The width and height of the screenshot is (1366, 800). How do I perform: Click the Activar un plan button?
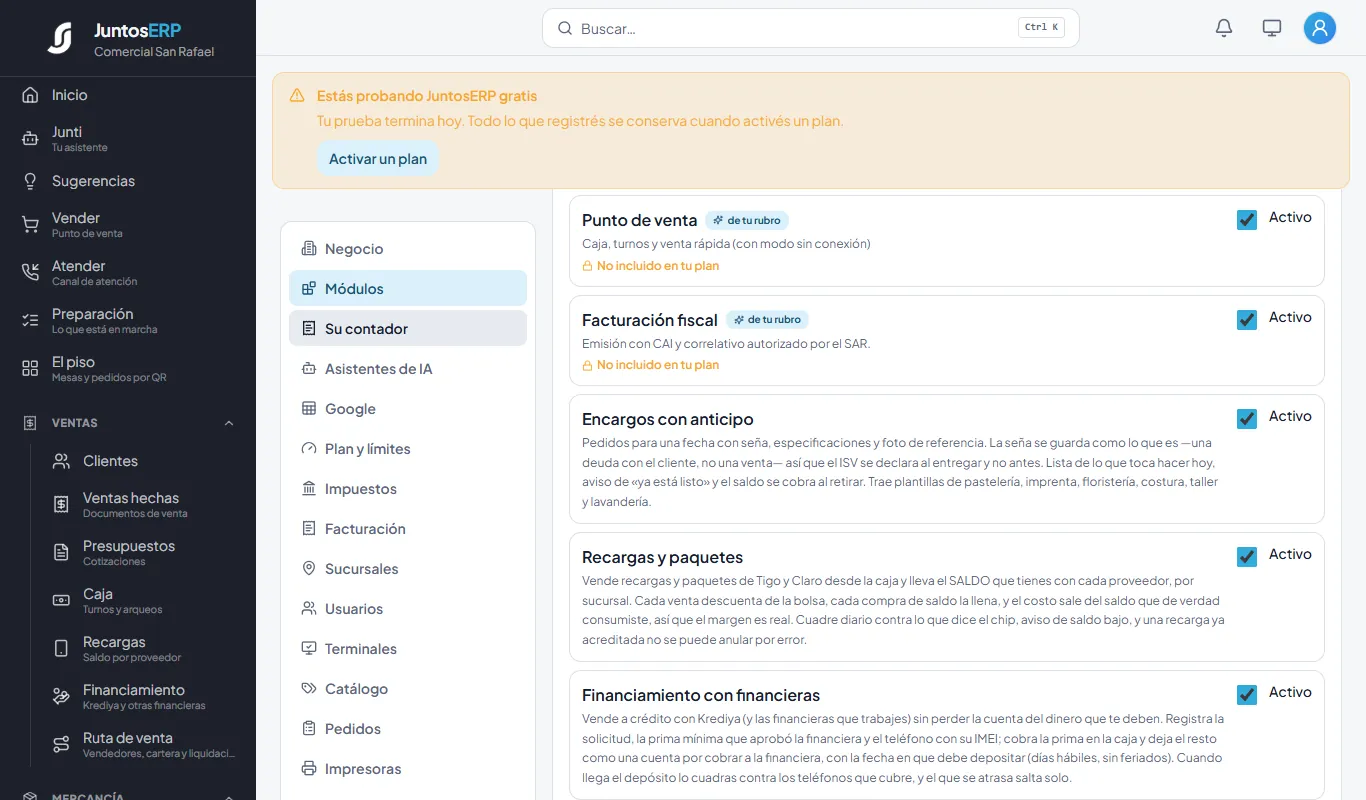click(x=378, y=159)
